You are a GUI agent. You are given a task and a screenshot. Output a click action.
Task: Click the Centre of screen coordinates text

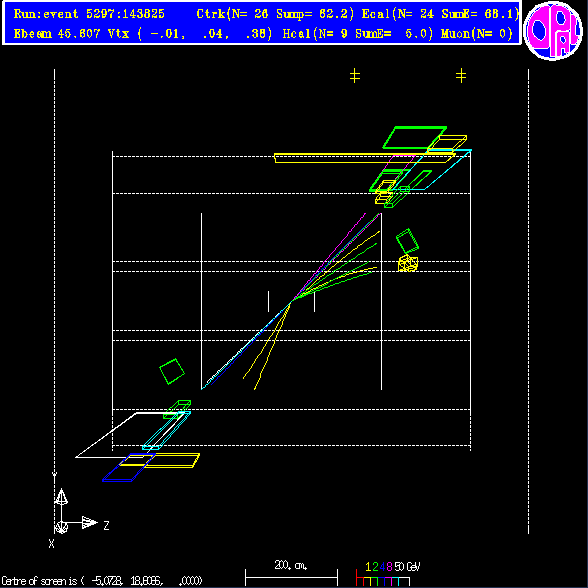coord(102,581)
